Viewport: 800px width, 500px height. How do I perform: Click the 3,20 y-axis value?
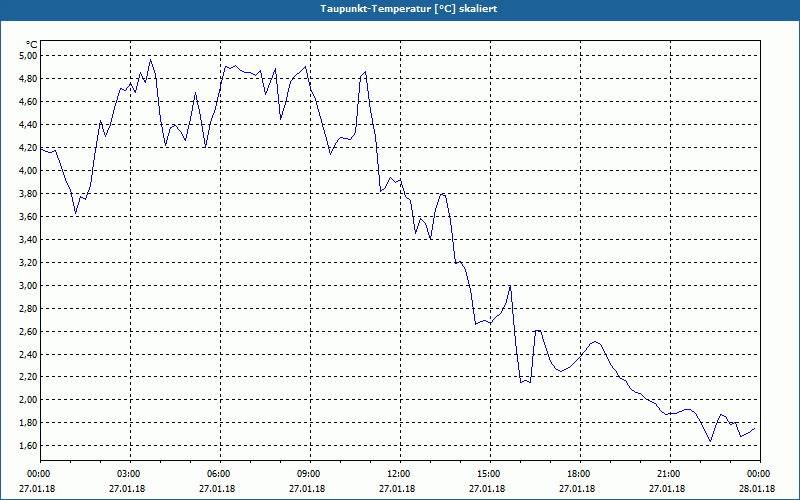(x=29, y=262)
